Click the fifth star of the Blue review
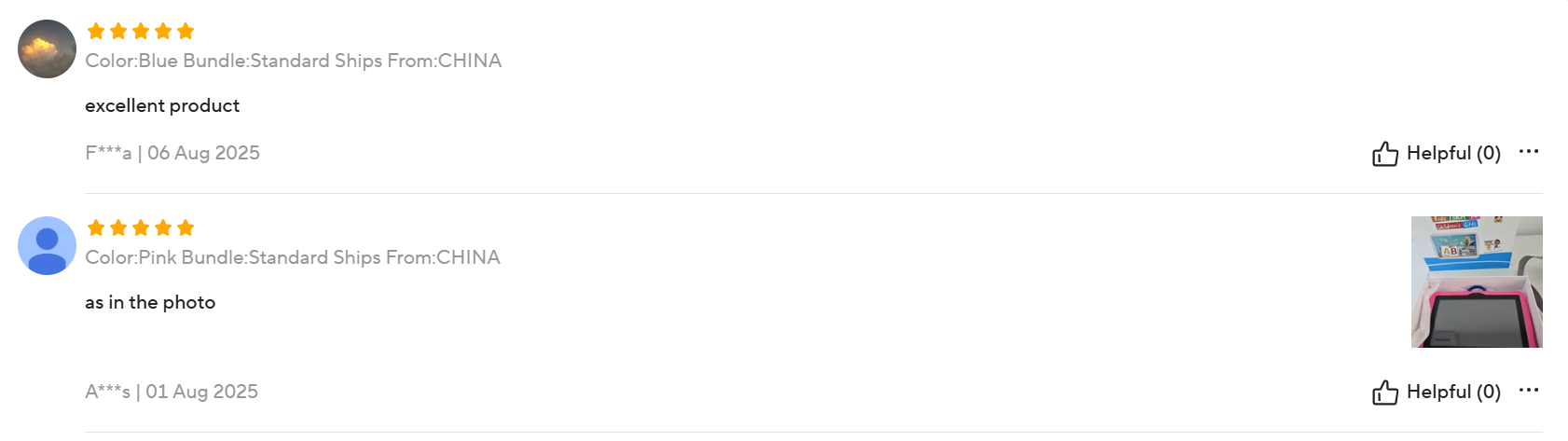The image size is (1568, 441). [x=186, y=31]
